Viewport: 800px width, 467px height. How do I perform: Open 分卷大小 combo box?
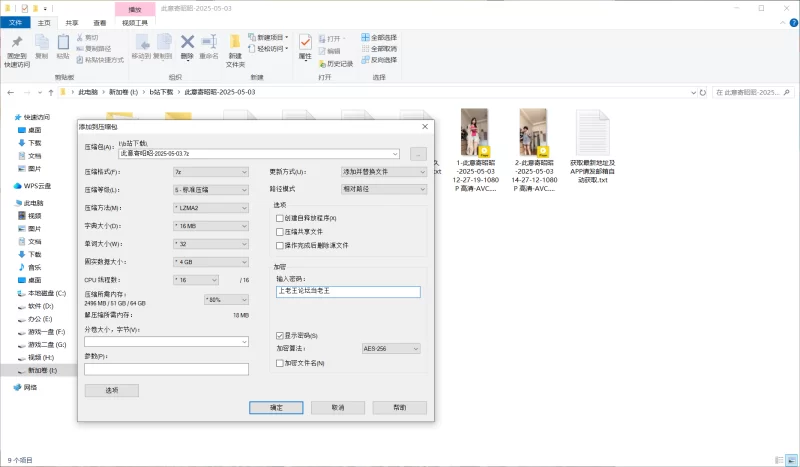(x=166, y=341)
